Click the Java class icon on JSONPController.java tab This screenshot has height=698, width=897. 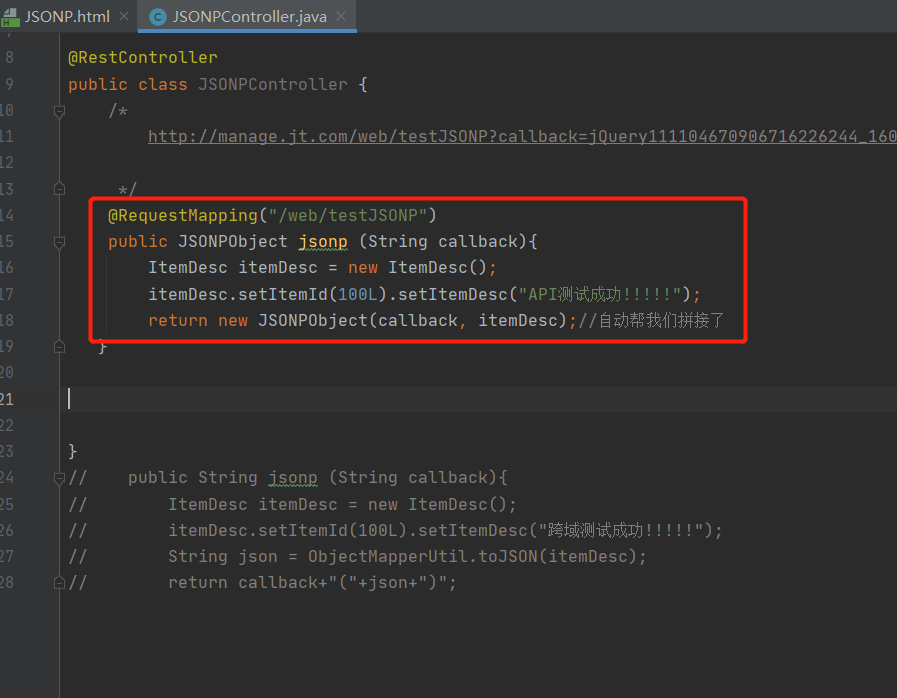[158, 17]
